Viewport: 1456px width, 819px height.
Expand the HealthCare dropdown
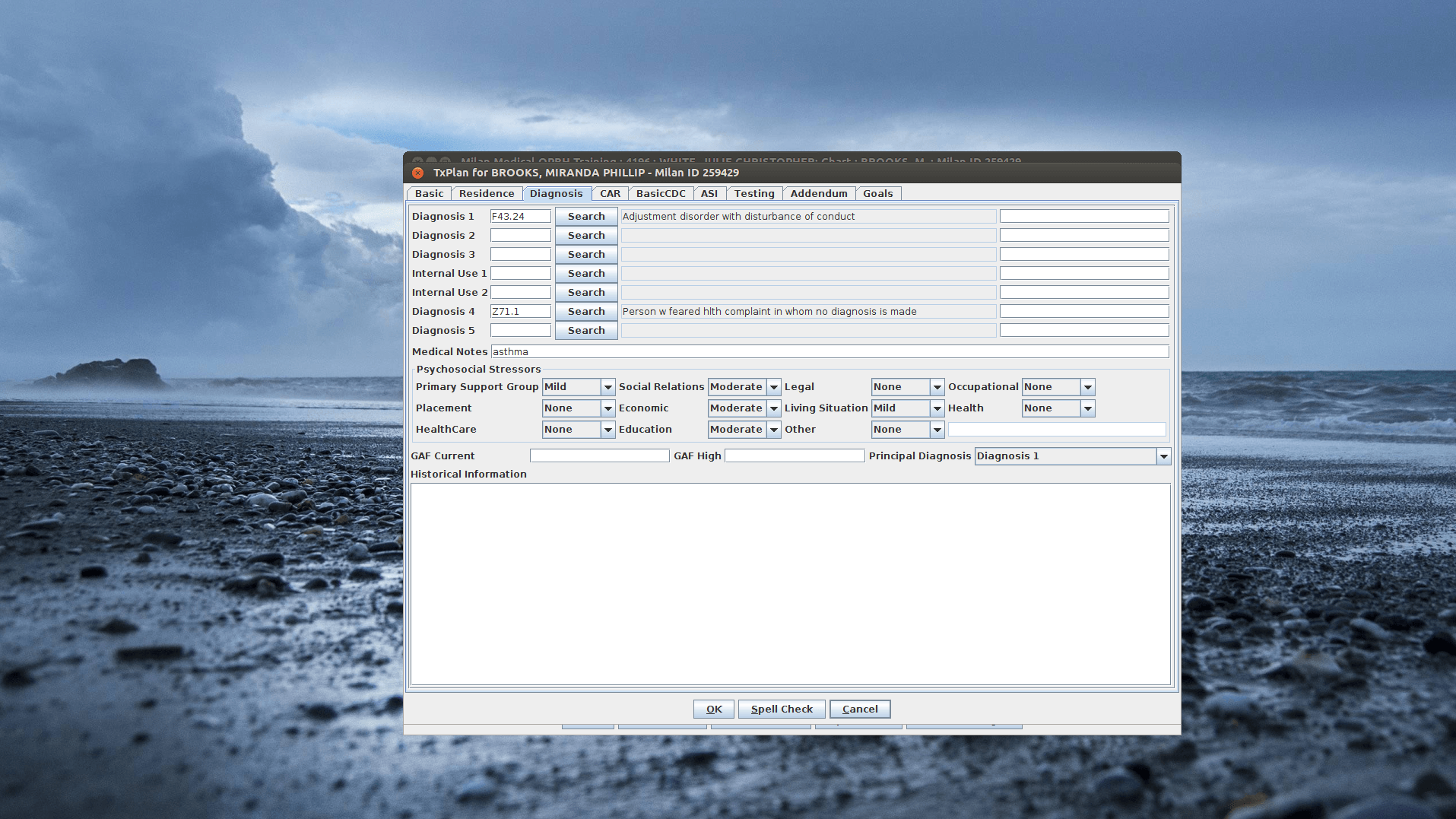[579, 430]
